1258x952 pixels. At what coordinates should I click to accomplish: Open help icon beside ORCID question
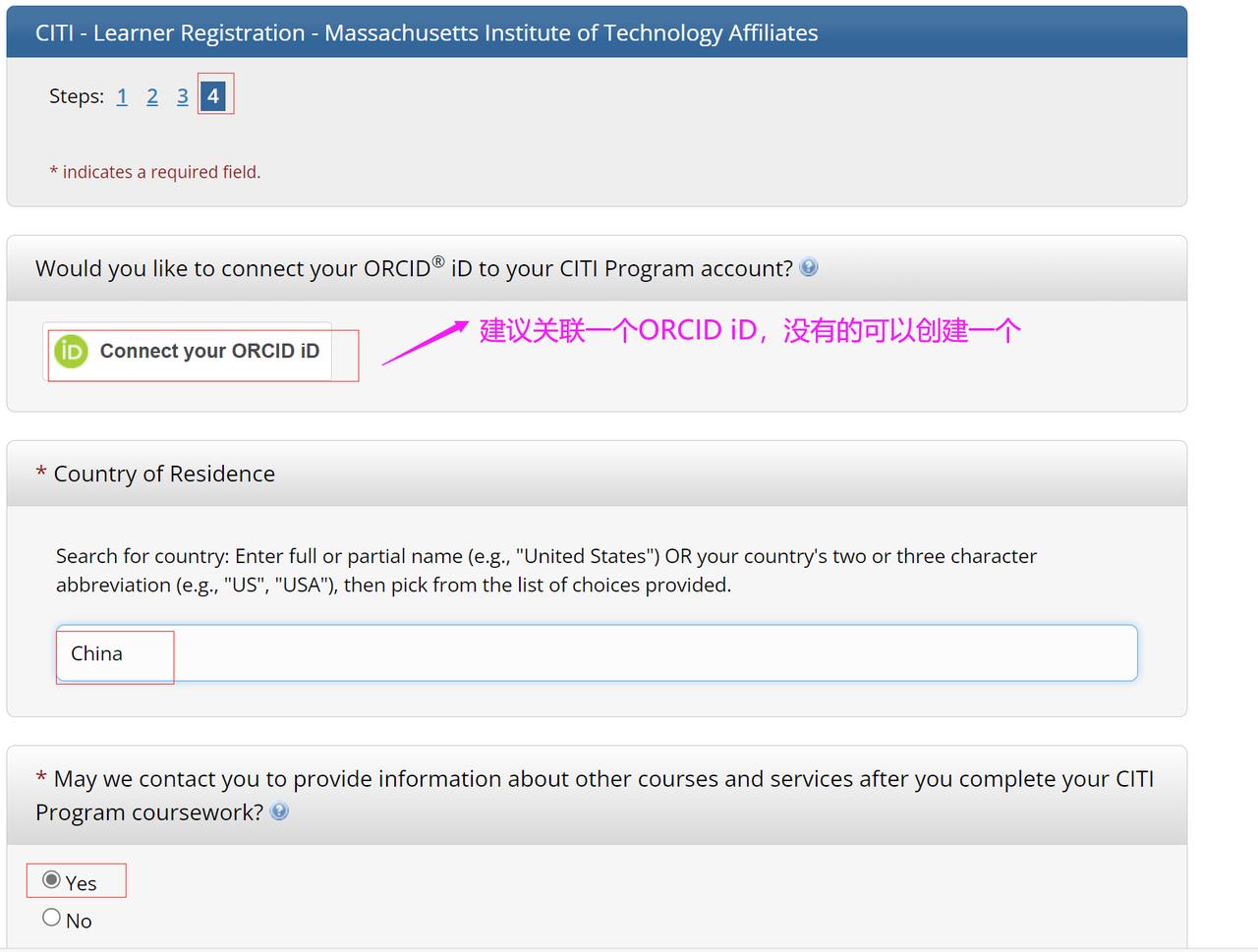pos(808,267)
